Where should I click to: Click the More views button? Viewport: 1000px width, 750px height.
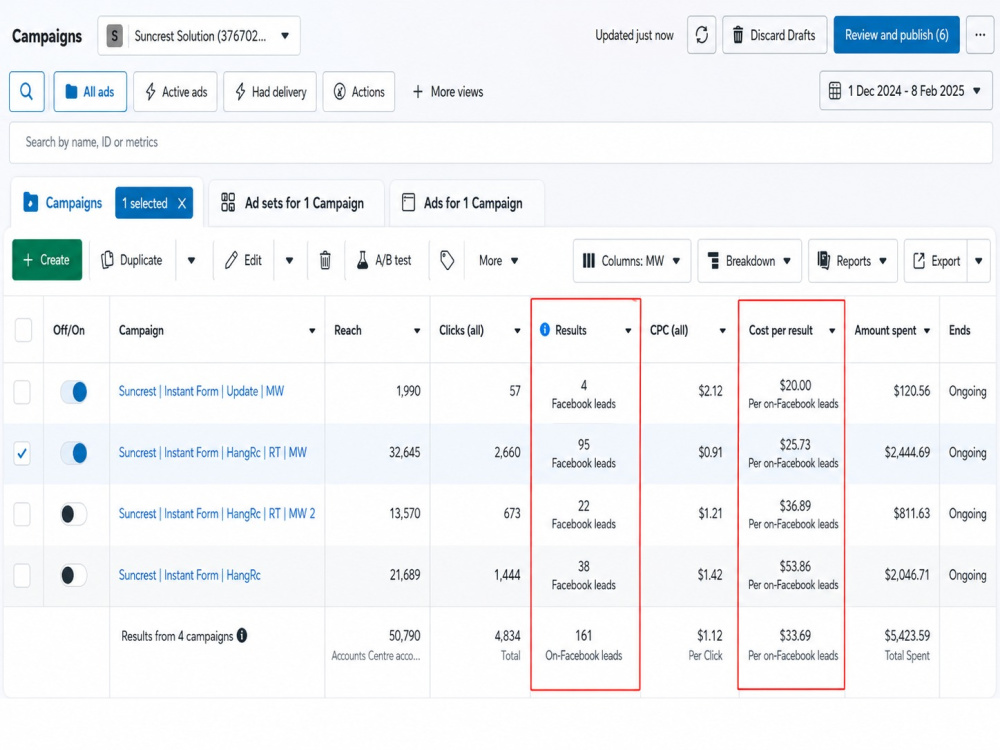point(448,92)
